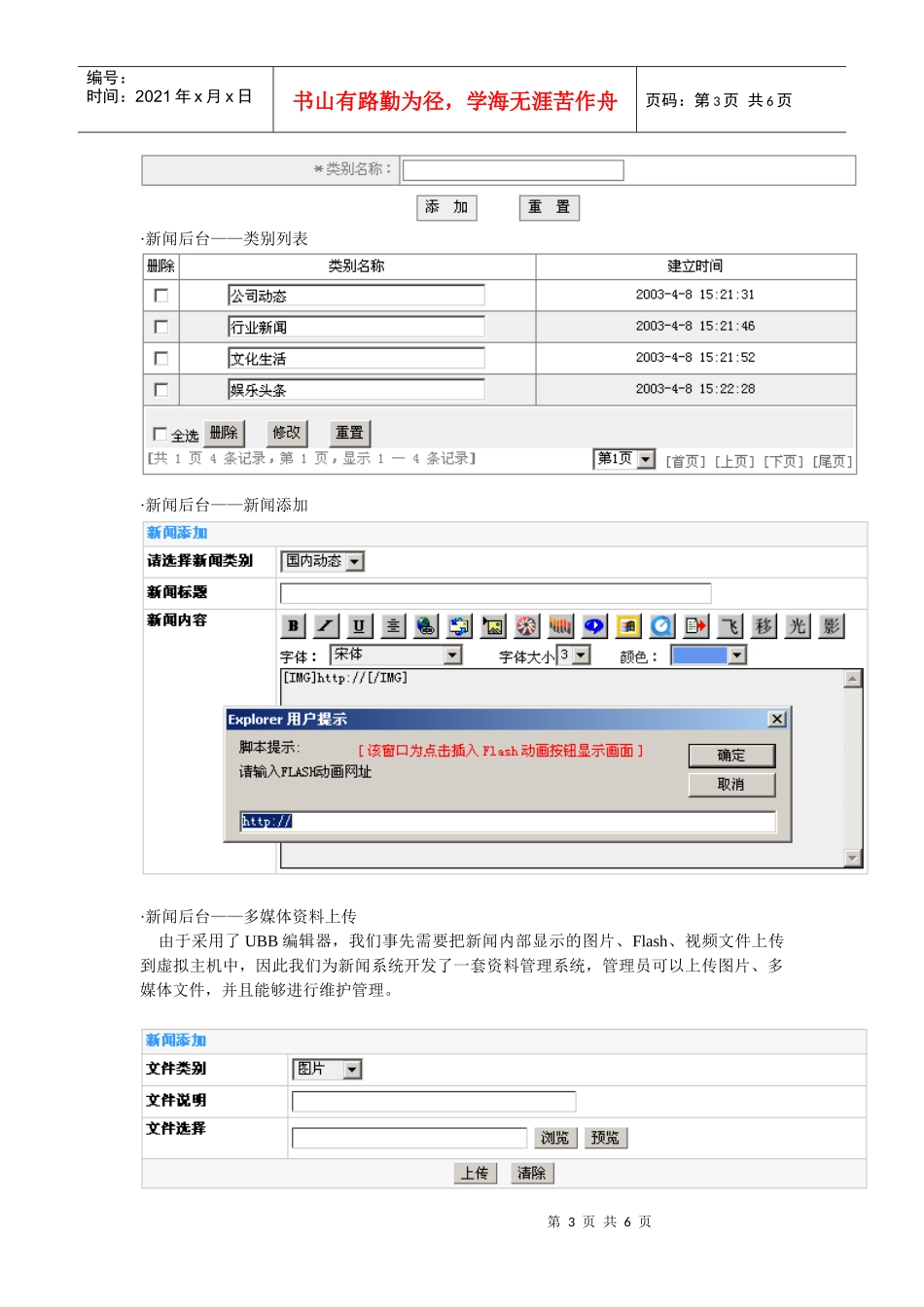This screenshot has width=924, height=1307.
Task: Tick the 全选 select-all checkbox
Action: [160, 435]
